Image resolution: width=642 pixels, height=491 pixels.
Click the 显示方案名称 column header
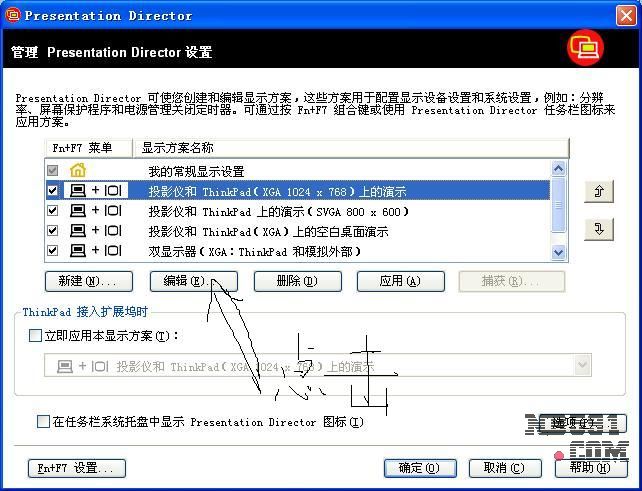[351, 148]
